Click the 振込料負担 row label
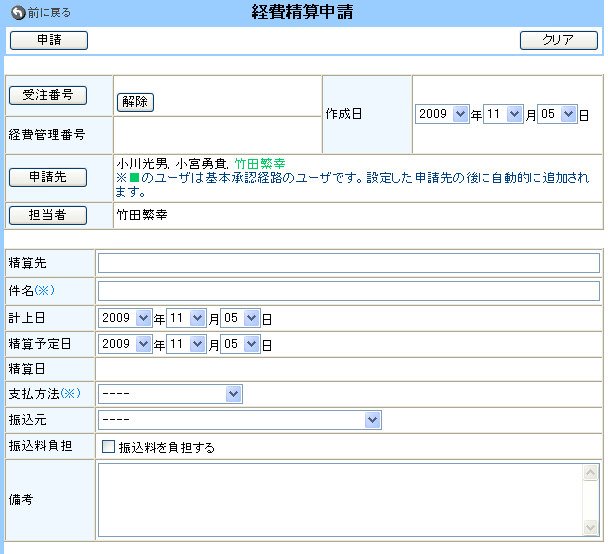The height and width of the screenshot is (554, 608). click(x=40, y=446)
